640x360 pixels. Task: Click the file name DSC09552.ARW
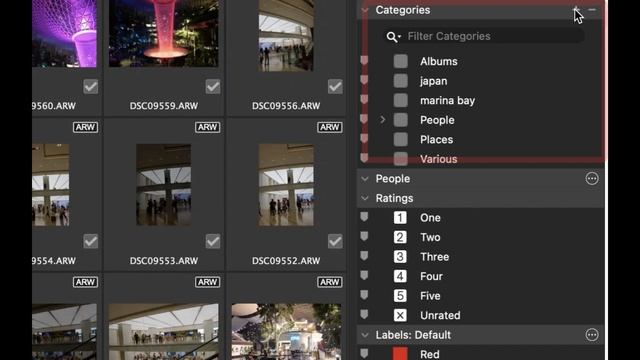point(286,260)
